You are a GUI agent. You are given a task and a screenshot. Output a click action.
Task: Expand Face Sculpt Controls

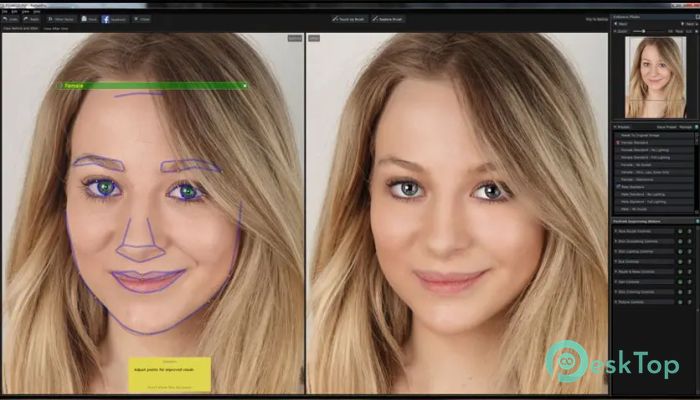[643, 231]
